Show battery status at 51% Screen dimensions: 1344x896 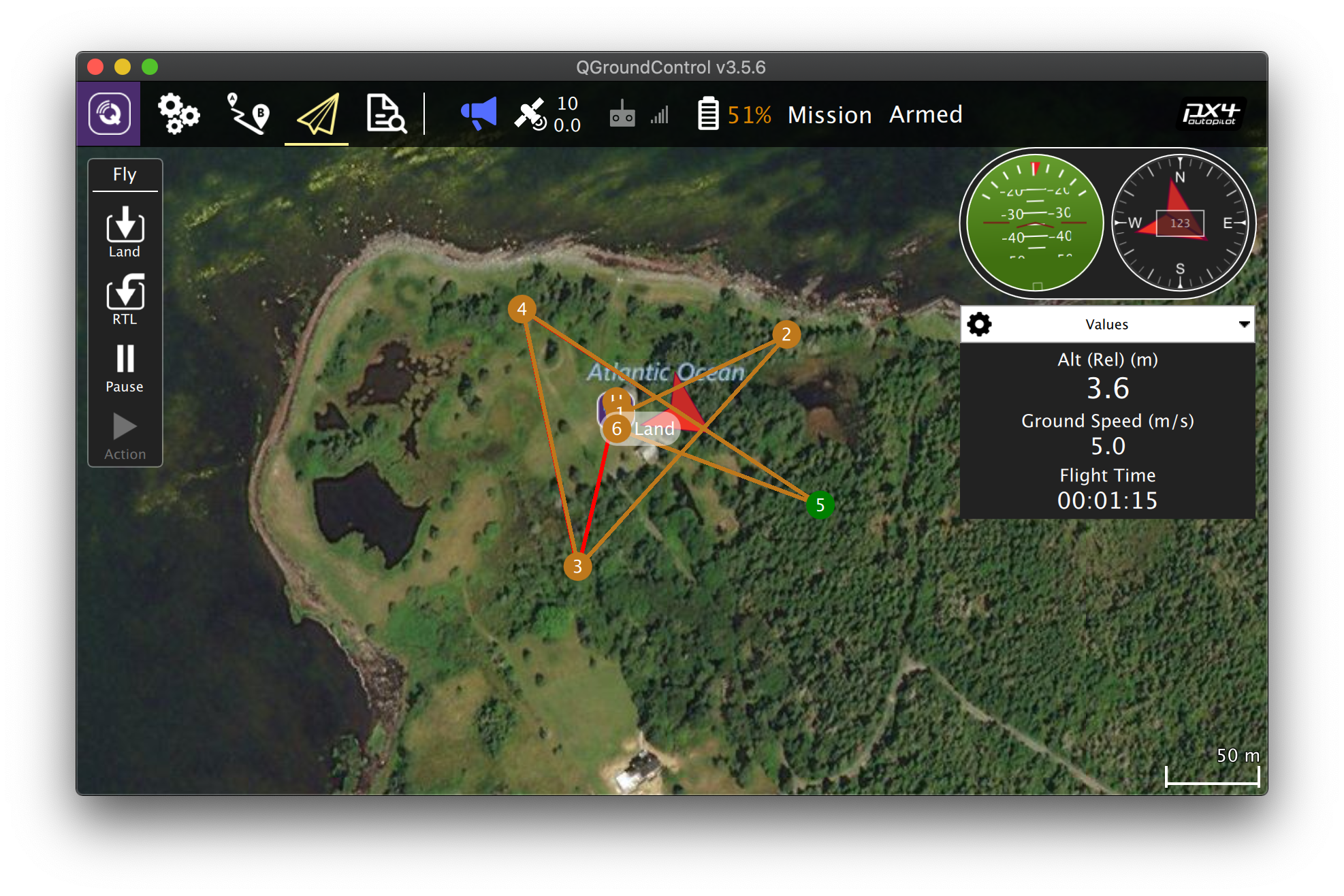735,114
